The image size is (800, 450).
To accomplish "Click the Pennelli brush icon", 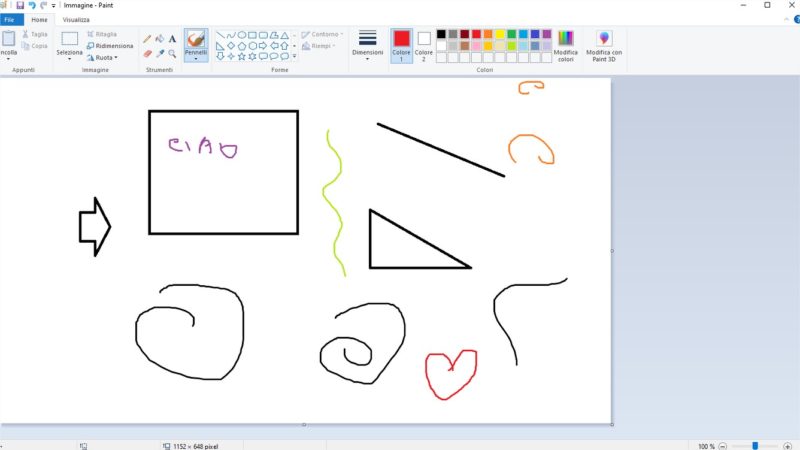I will click(195, 39).
